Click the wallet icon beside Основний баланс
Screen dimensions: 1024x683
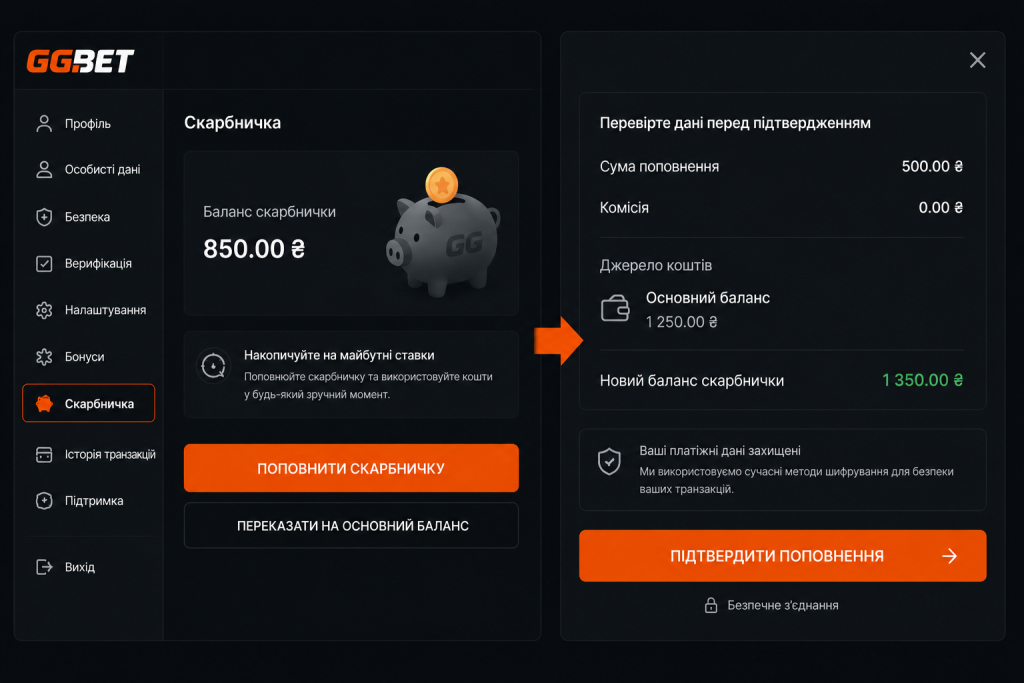(615, 308)
